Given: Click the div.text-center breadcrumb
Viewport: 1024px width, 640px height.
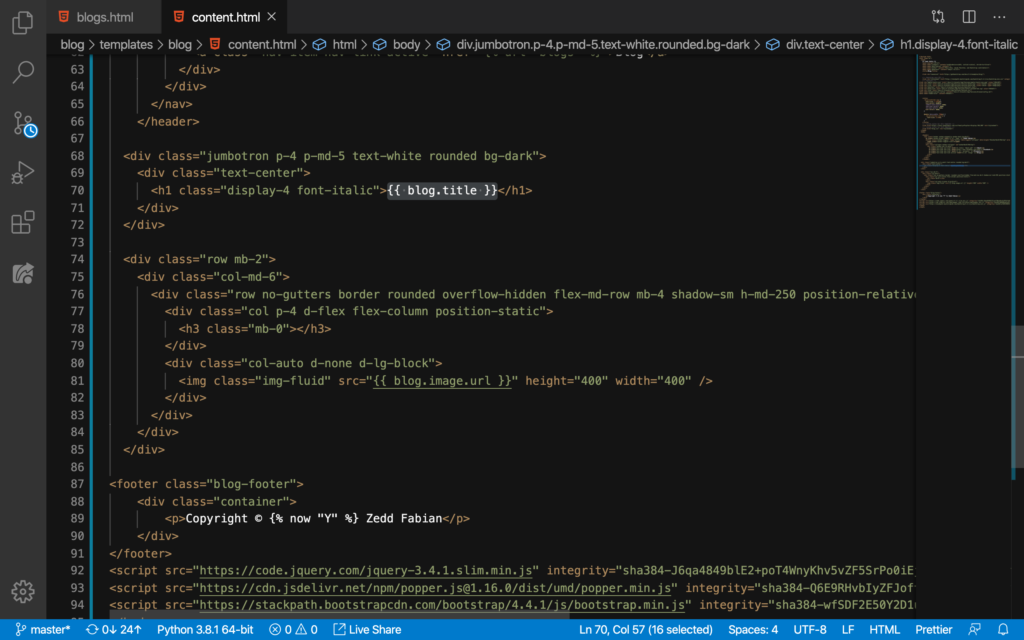Looking at the screenshot, I should pyautogui.click(x=824, y=44).
